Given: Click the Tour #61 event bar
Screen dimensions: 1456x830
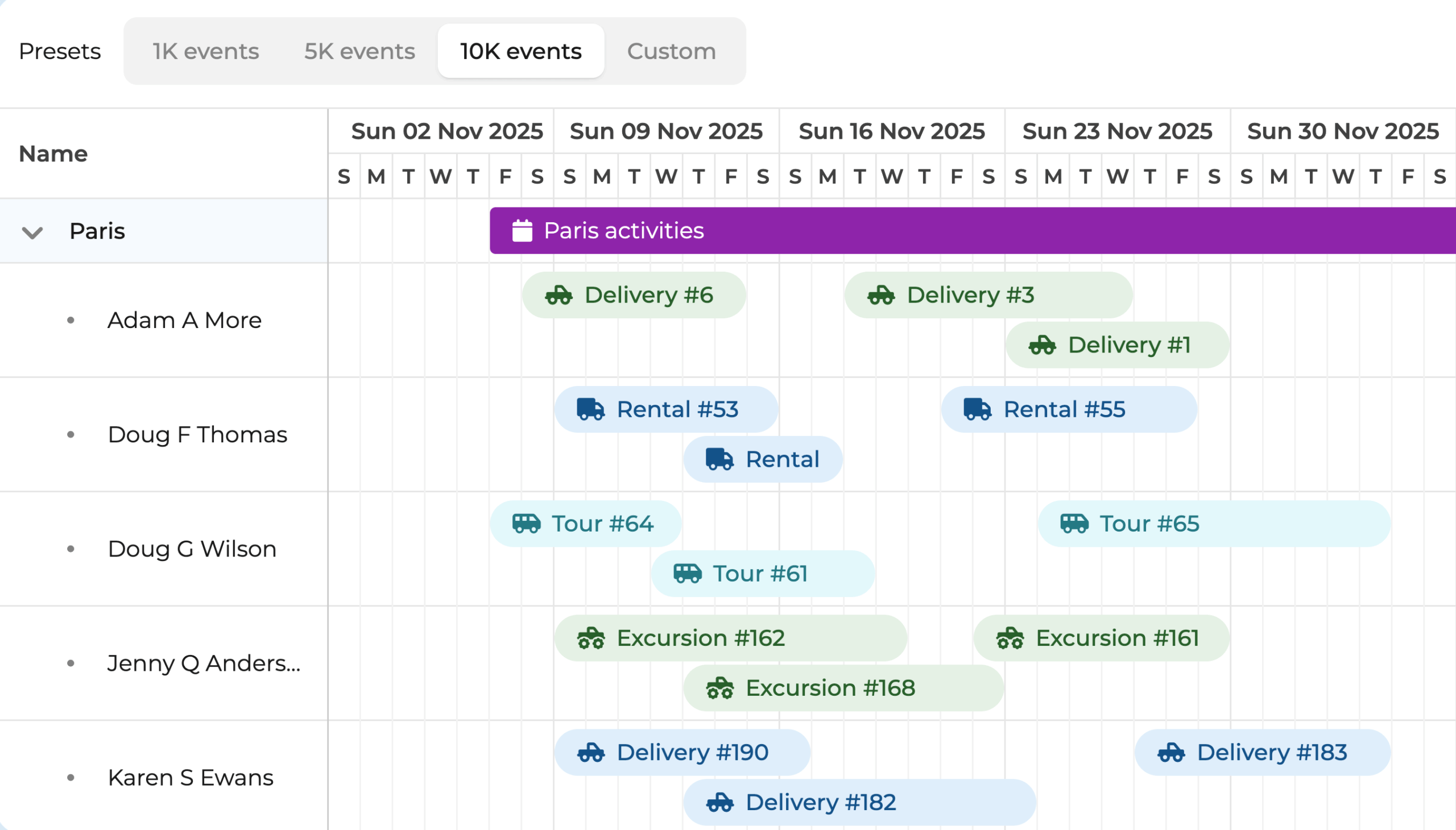Looking at the screenshot, I should pyautogui.click(x=763, y=574).
